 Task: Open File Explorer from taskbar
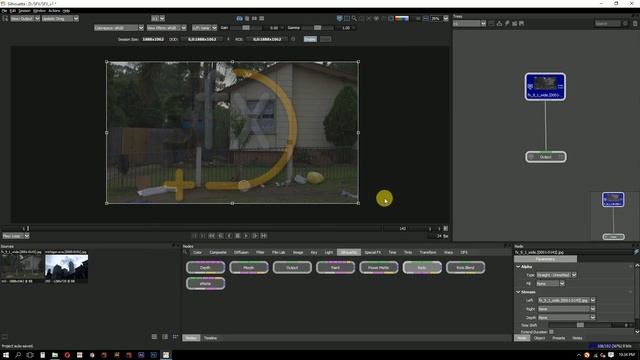click(55, 355)
